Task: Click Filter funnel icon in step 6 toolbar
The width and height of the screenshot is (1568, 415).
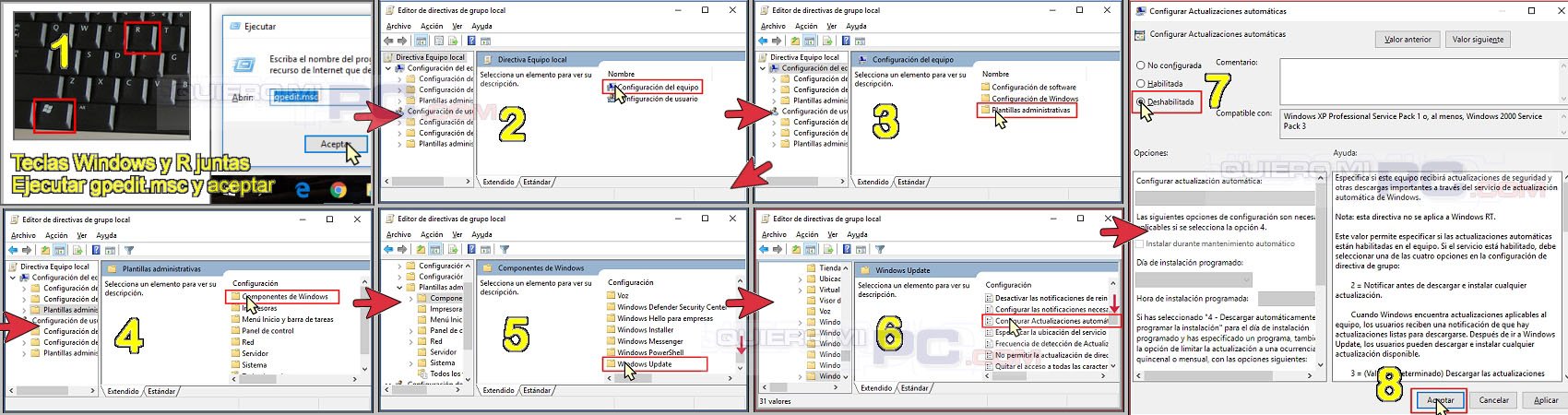Action: point(879,249)
